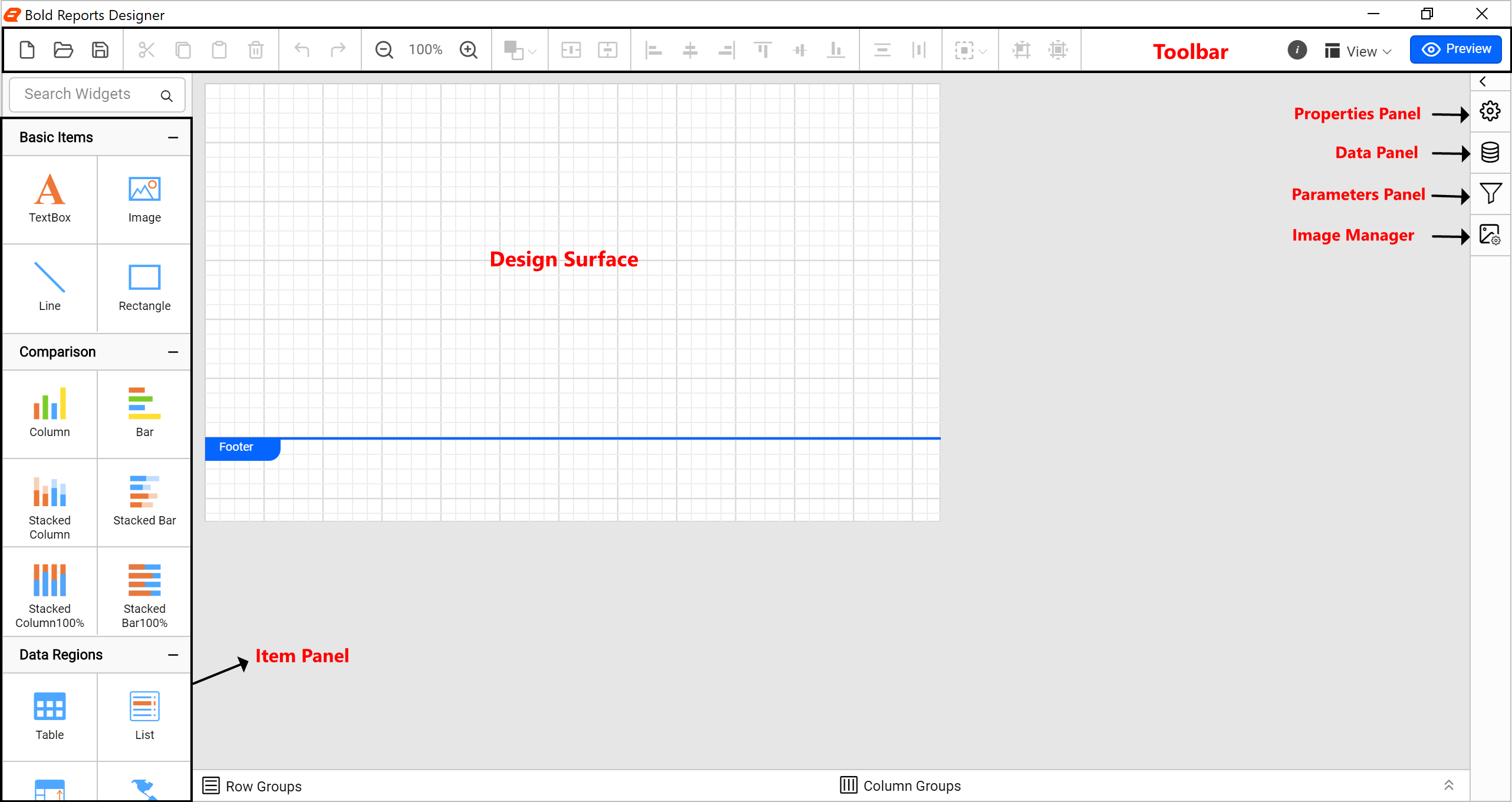Viewport: 1512px width, 802px height.
Task: Select the List data region widget
Action: pos(144,717)
